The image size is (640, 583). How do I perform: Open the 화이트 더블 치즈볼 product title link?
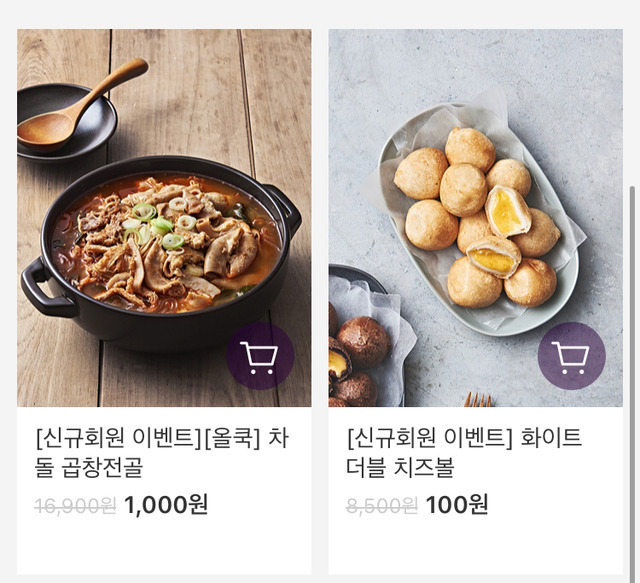pos(464,453)
